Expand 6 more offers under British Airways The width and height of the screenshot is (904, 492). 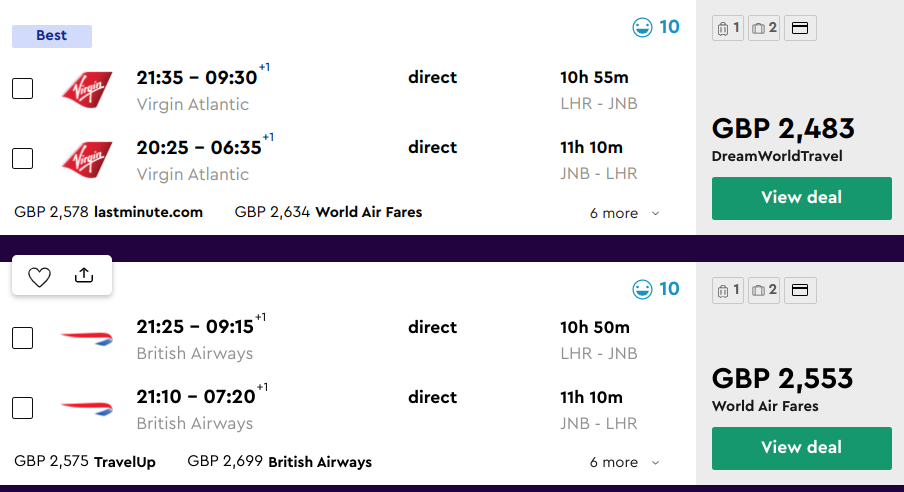(624, 462)
